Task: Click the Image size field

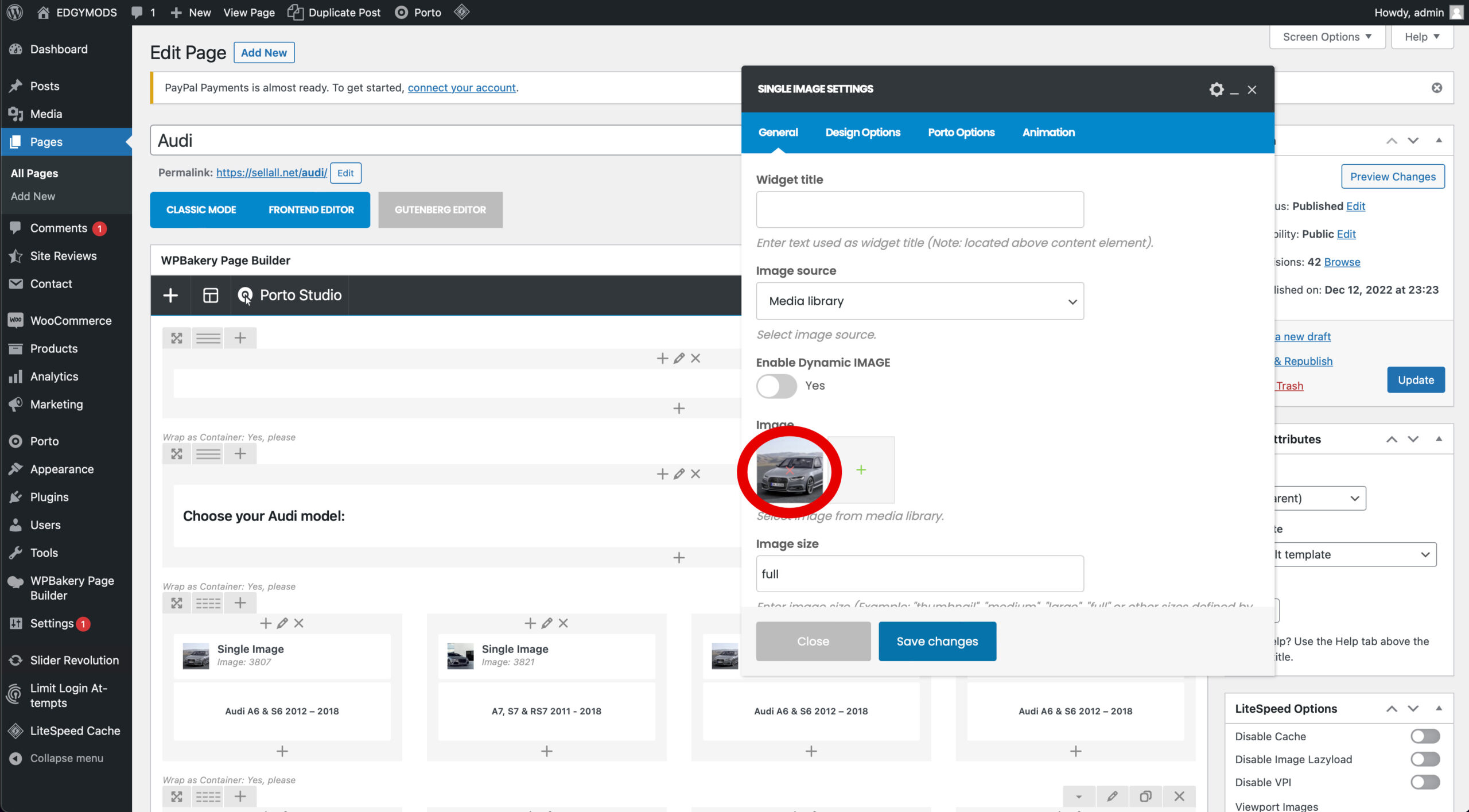Action: (920, 574)
